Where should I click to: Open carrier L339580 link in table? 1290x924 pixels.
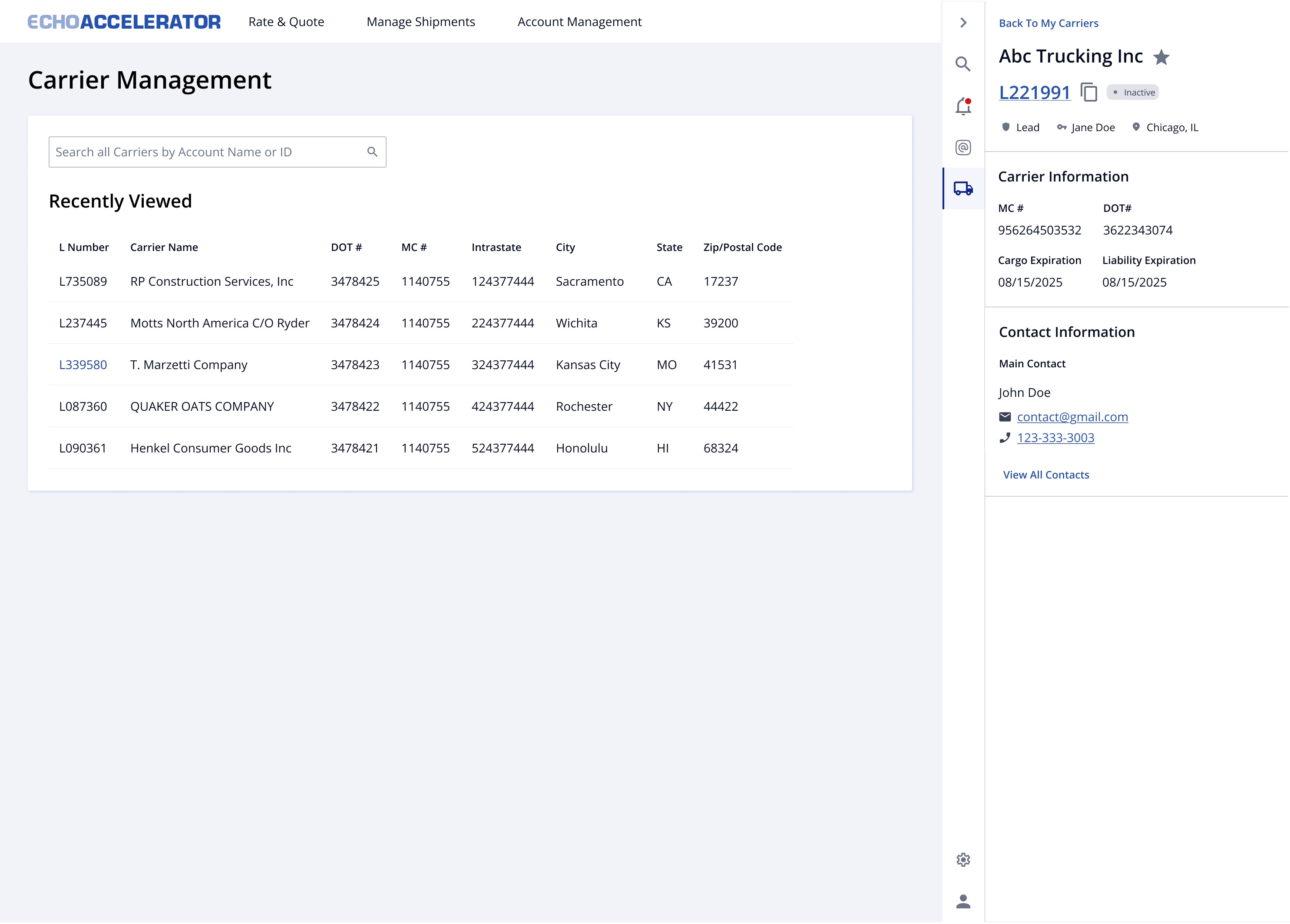click(83, 364)
